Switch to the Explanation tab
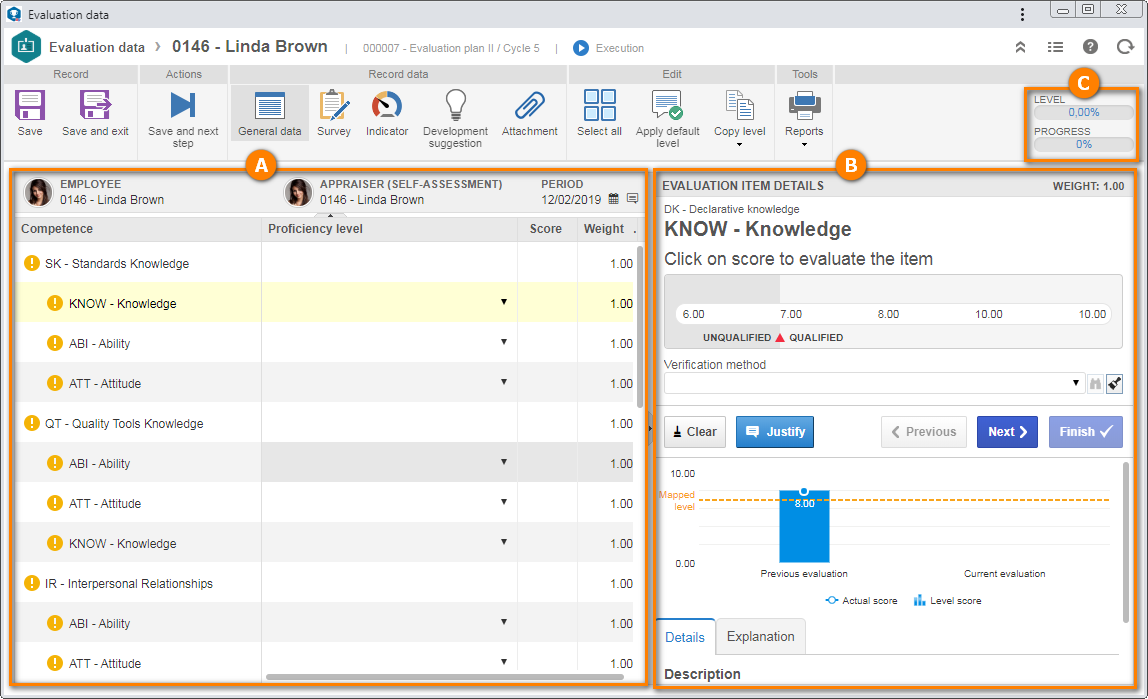 click(x=761, y=637)
